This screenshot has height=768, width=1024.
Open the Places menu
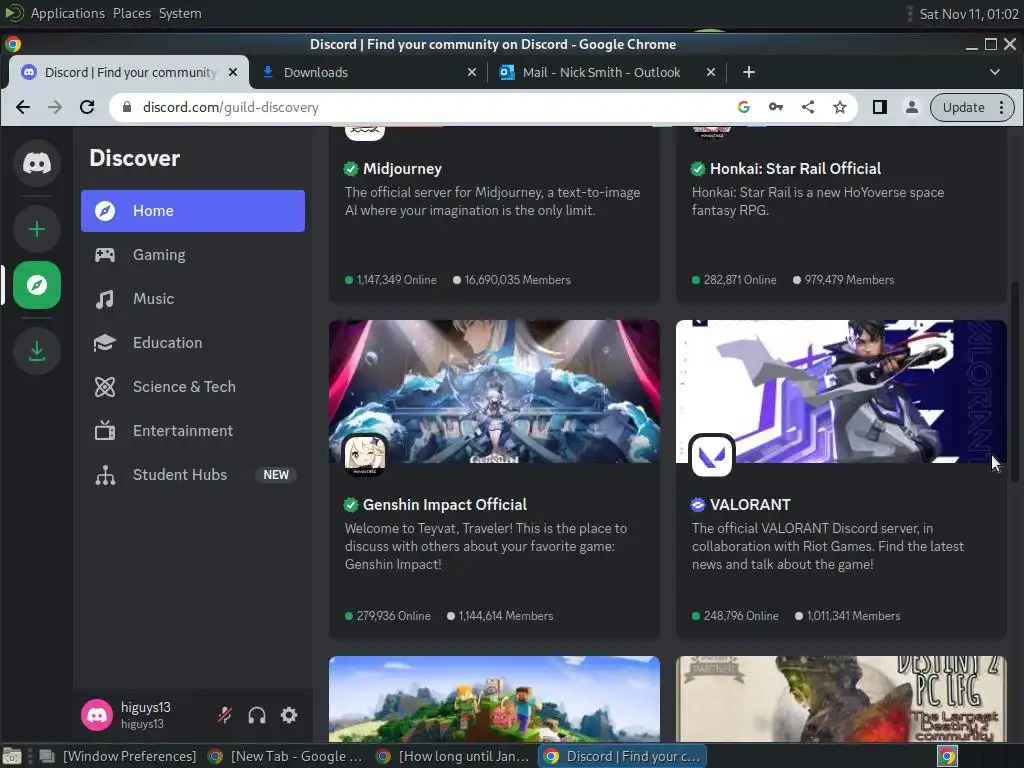coord(131,13)
